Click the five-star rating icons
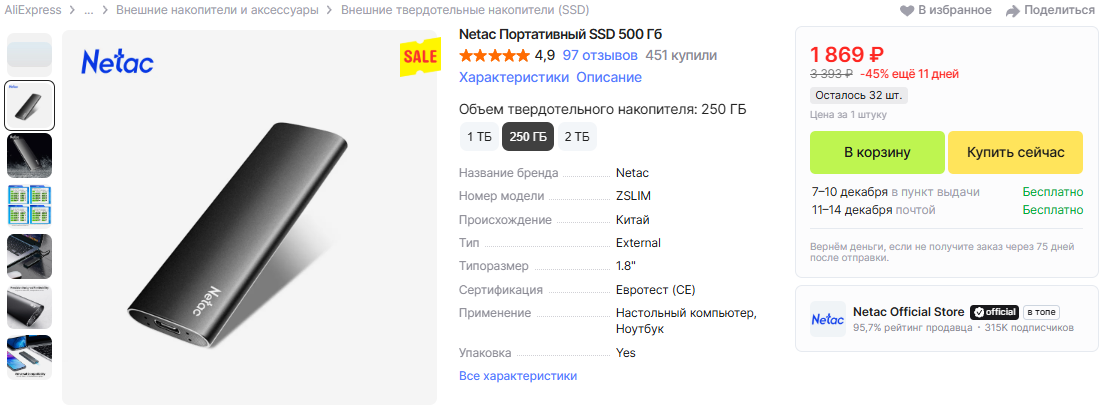 click(x=494, y=55)
